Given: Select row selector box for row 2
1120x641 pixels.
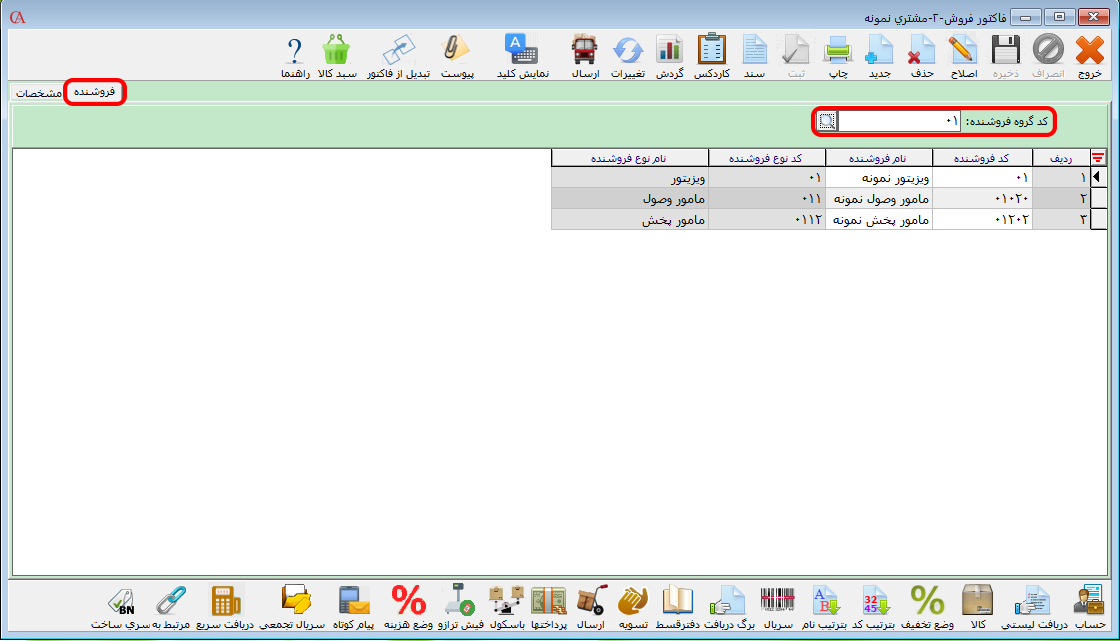Looking at the screenshot, I should 1099,199.
